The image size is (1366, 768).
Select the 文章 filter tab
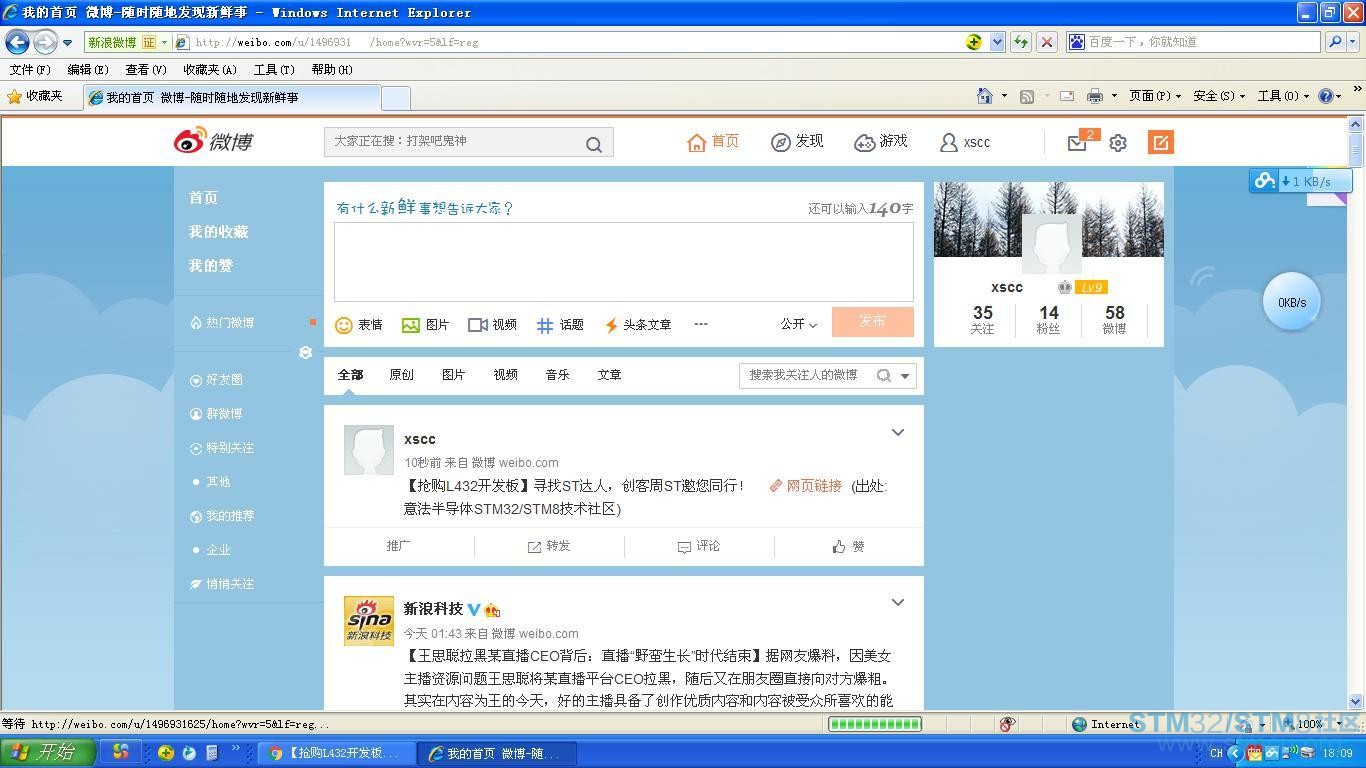[610, 375]
